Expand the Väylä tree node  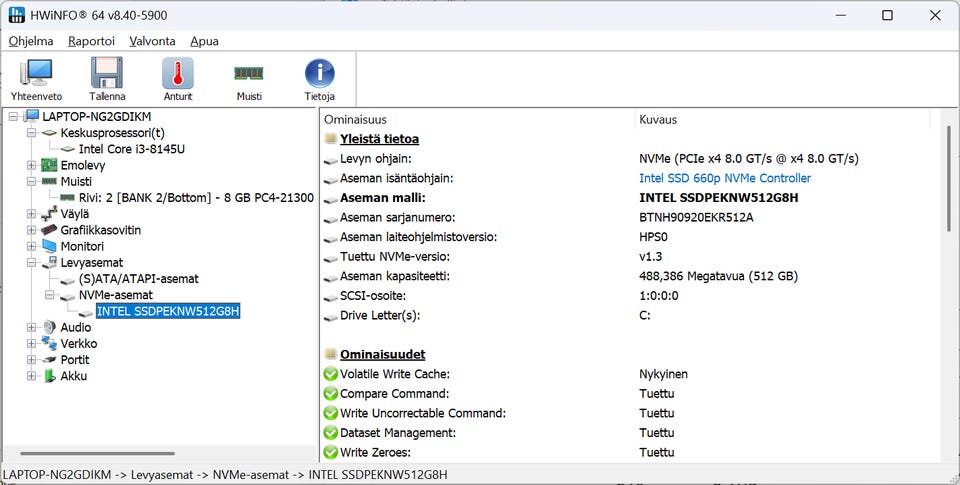31,214
